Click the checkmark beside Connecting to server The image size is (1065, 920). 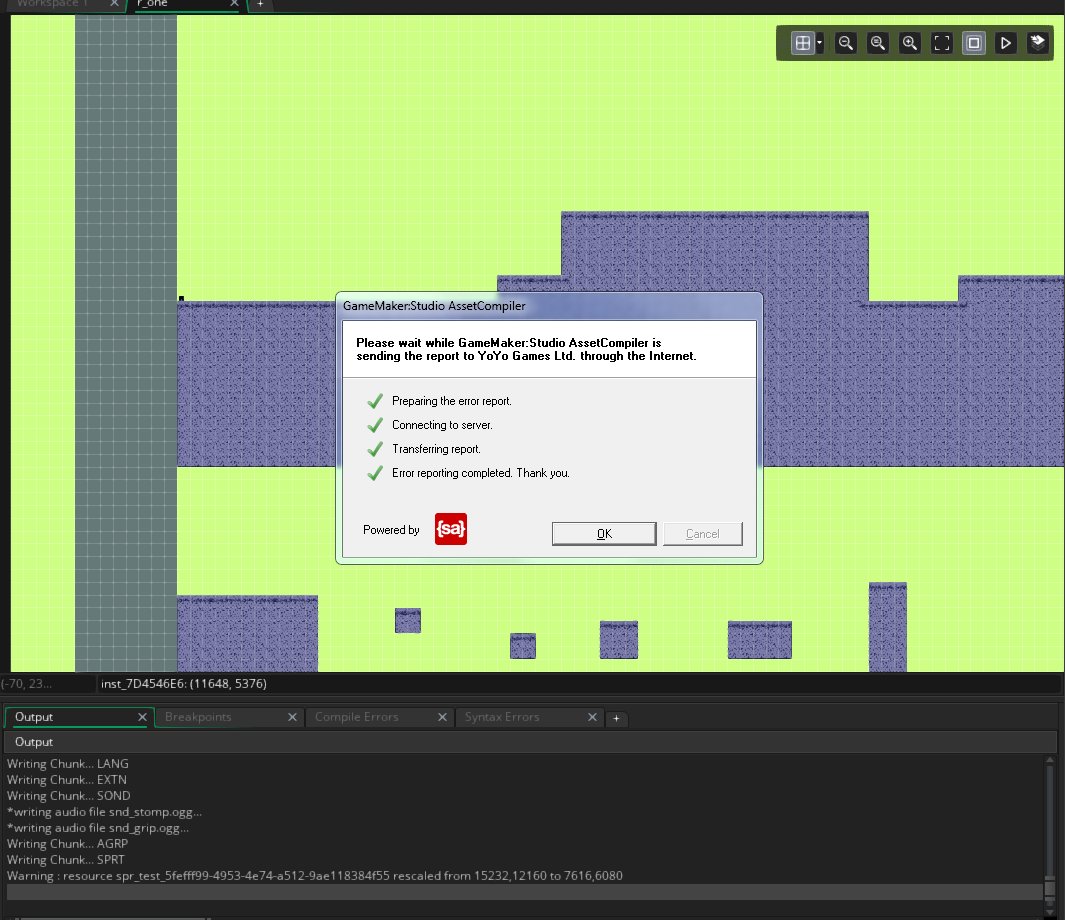pos(375,425)
